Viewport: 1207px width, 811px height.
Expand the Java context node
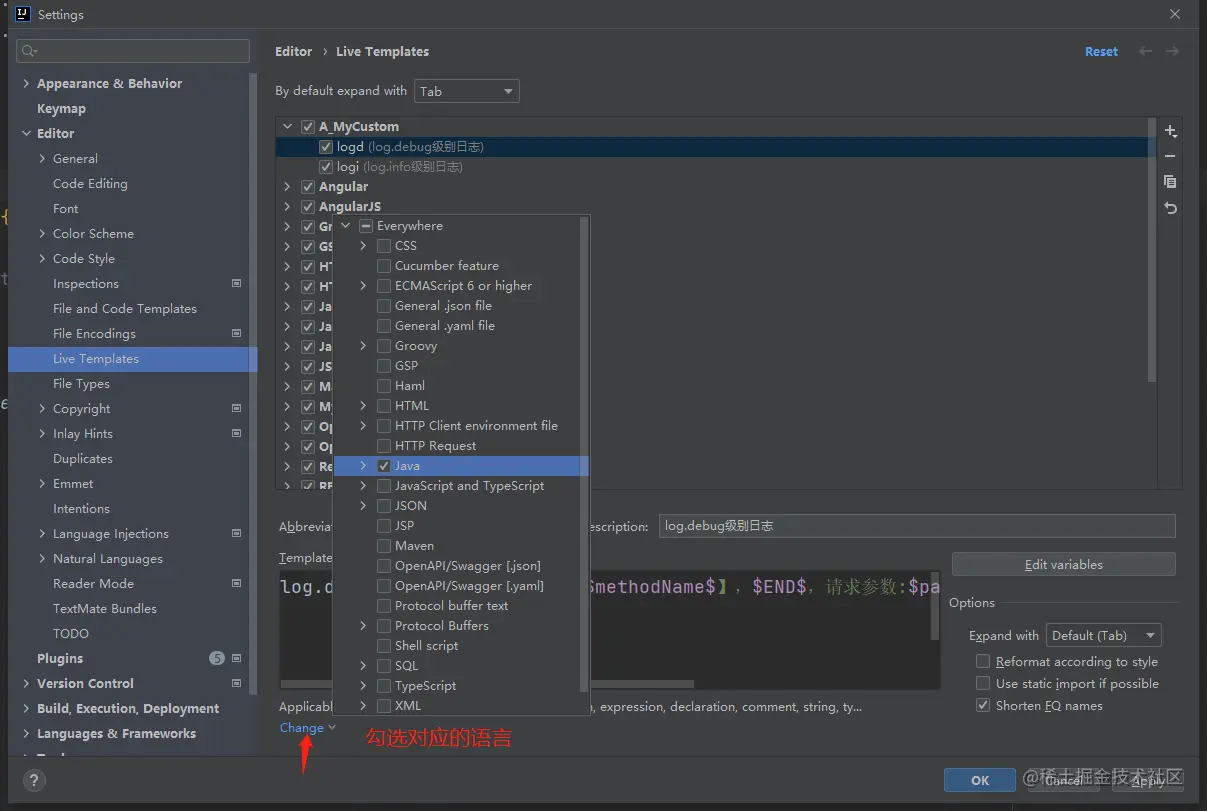pos(364,466)
